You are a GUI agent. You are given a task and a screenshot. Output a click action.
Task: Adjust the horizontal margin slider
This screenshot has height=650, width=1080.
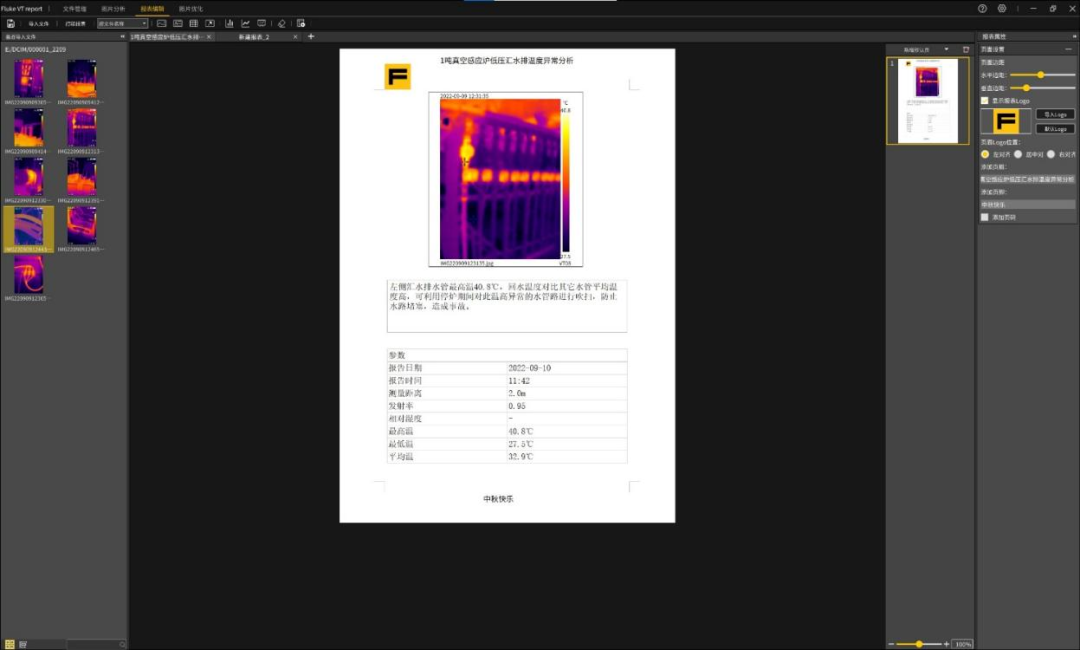pos(1041,75)
